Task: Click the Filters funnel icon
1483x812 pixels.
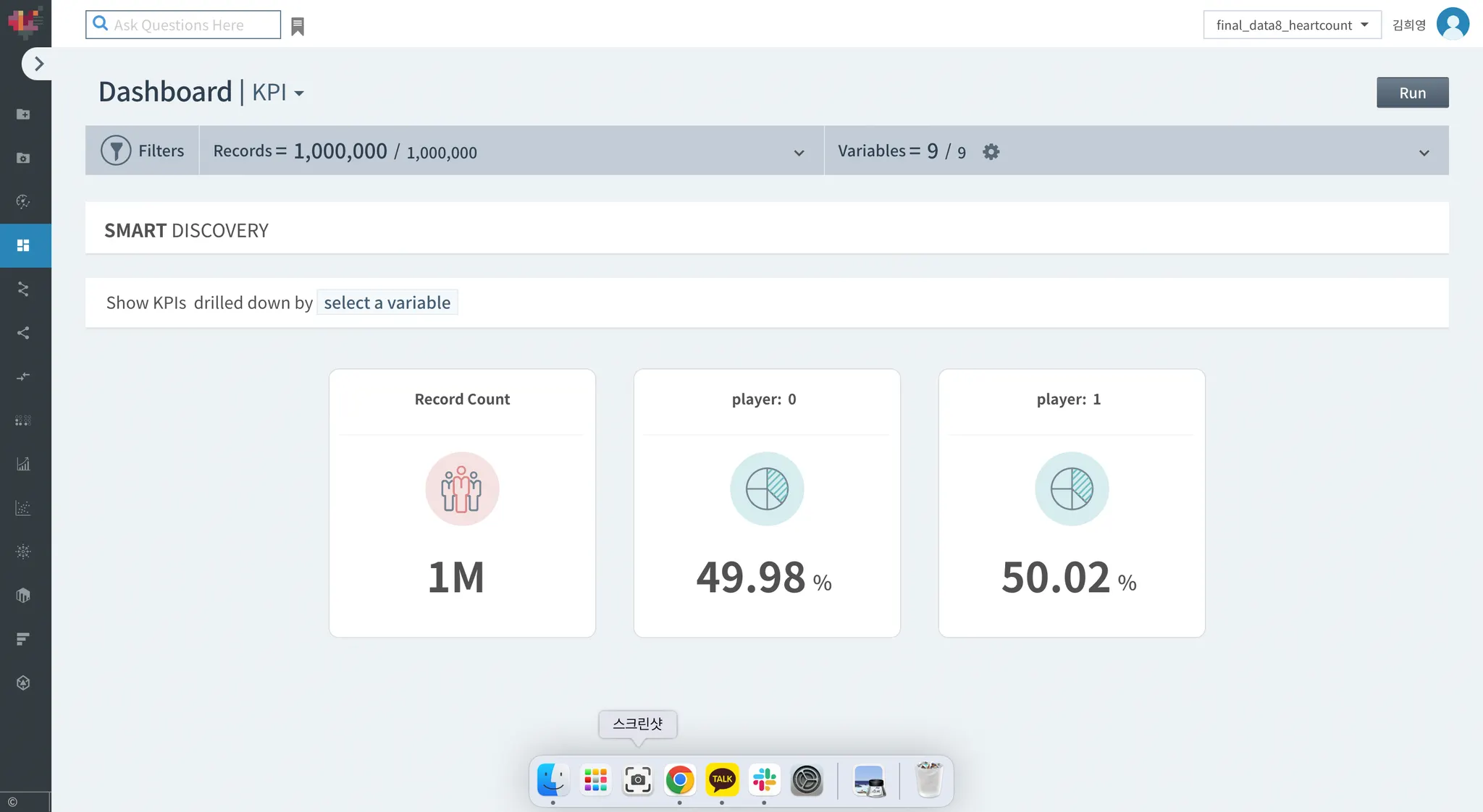Action: tap(116, 151)
